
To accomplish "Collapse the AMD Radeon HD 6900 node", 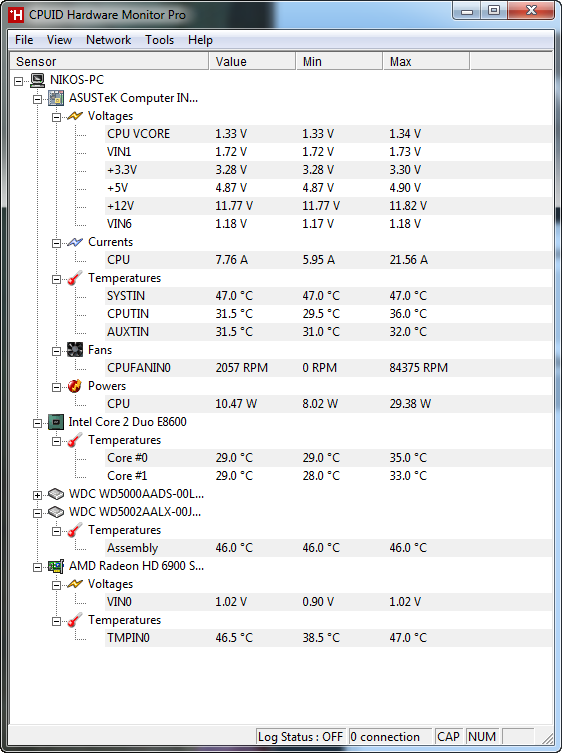I will [x=37, y=567].
